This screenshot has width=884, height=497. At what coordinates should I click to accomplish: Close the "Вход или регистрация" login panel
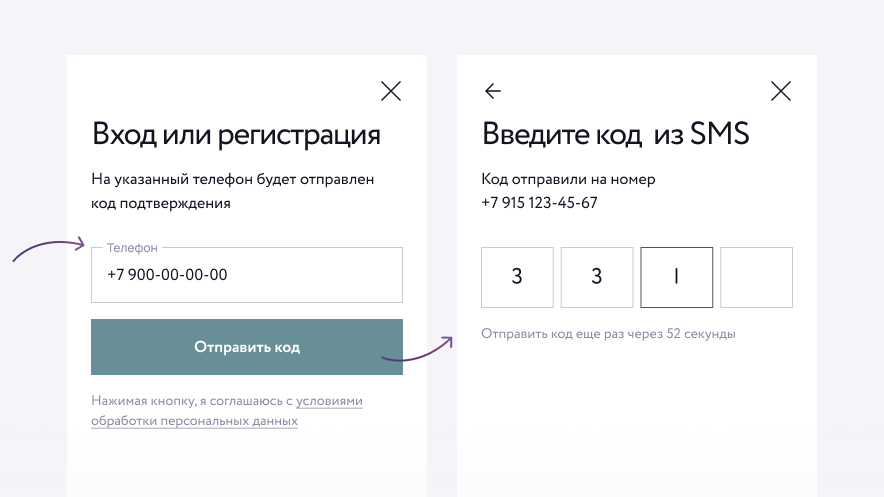tap(391, 91)
